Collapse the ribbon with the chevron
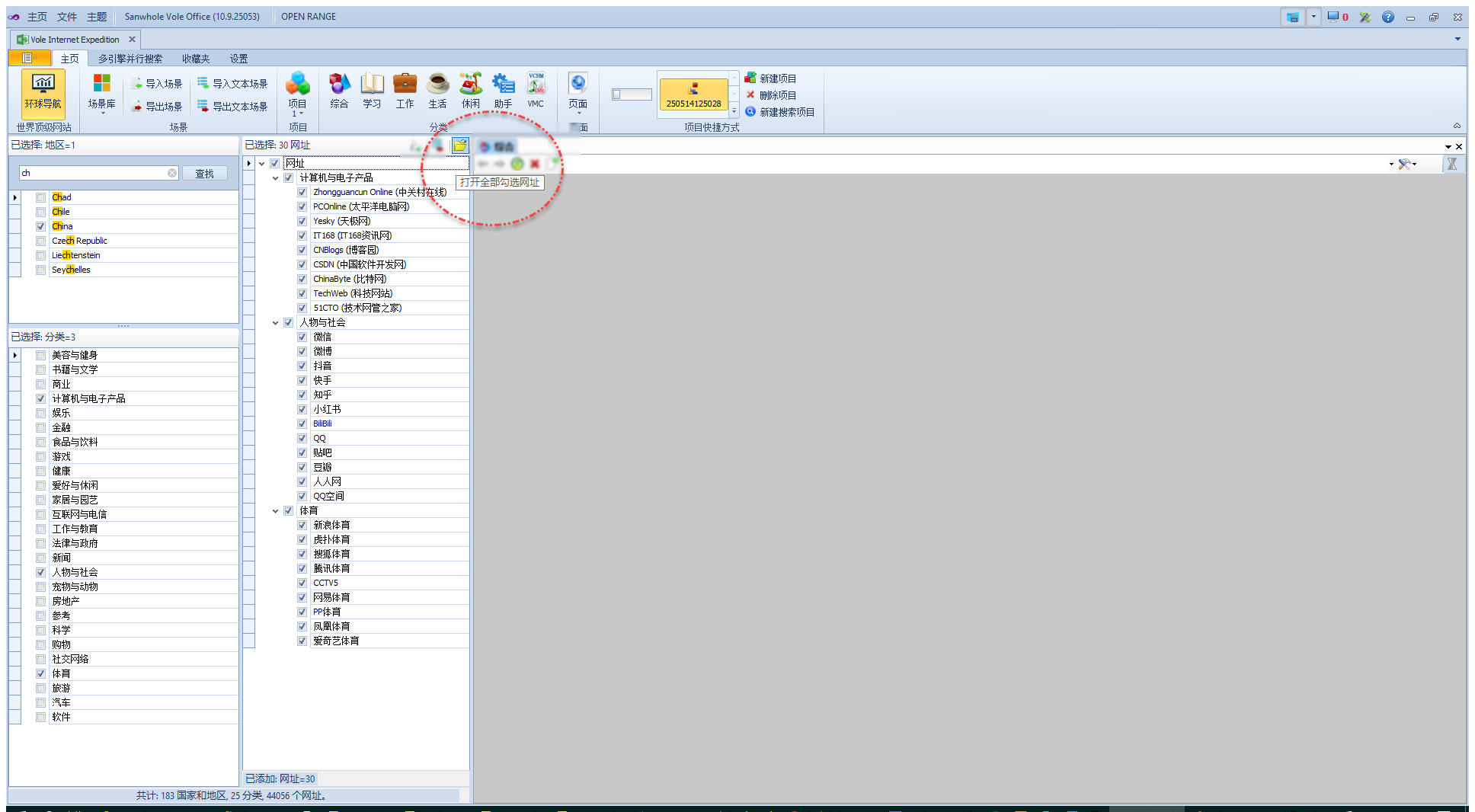The width and height of the screenshot is (1475, 812). click(1457, 126)
